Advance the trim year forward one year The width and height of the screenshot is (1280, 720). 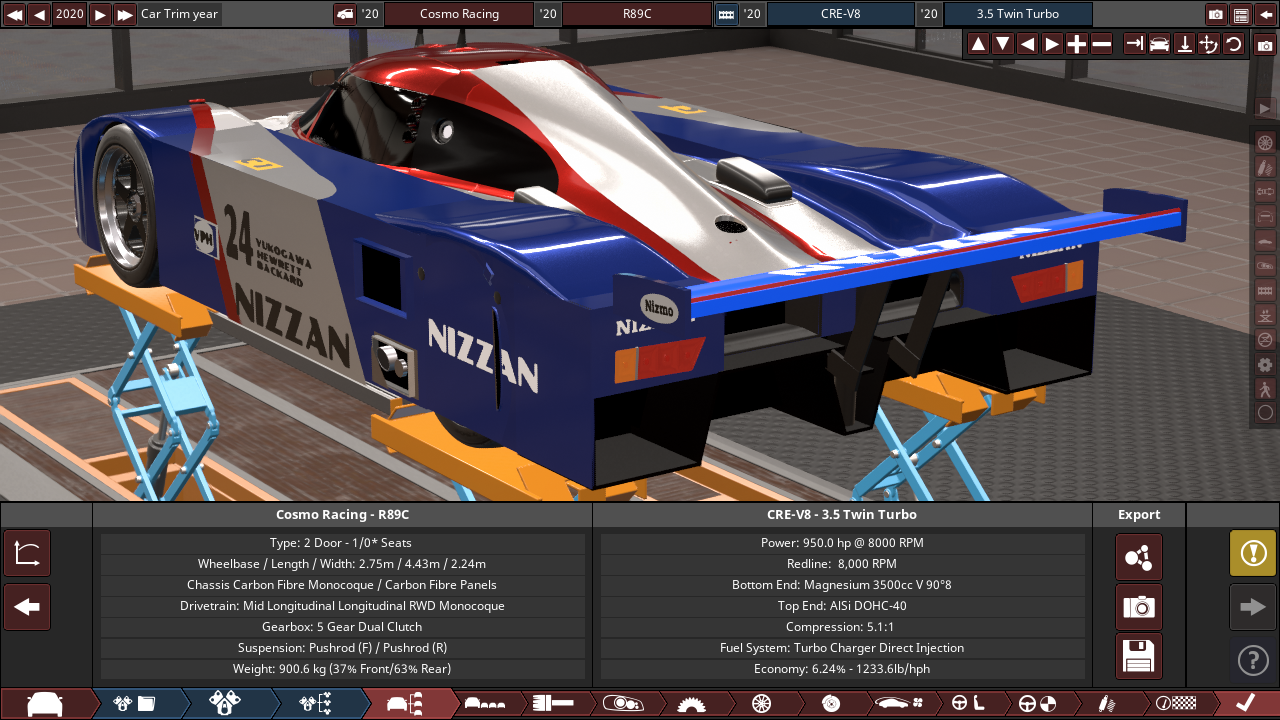coord(100,14)
